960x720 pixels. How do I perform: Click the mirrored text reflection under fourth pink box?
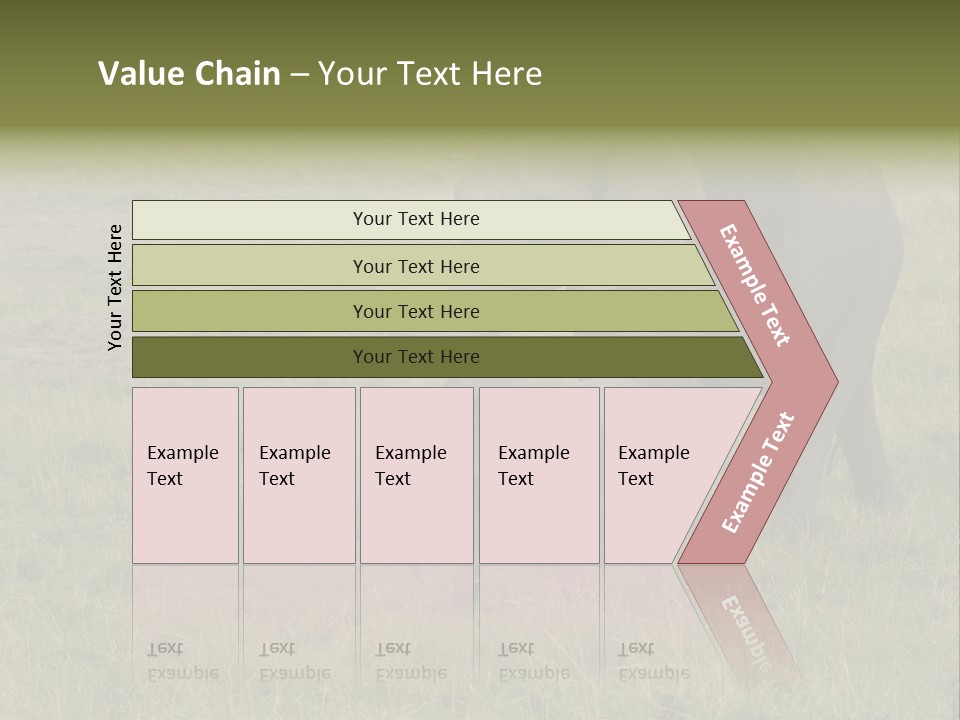click(x=534, y=661)
